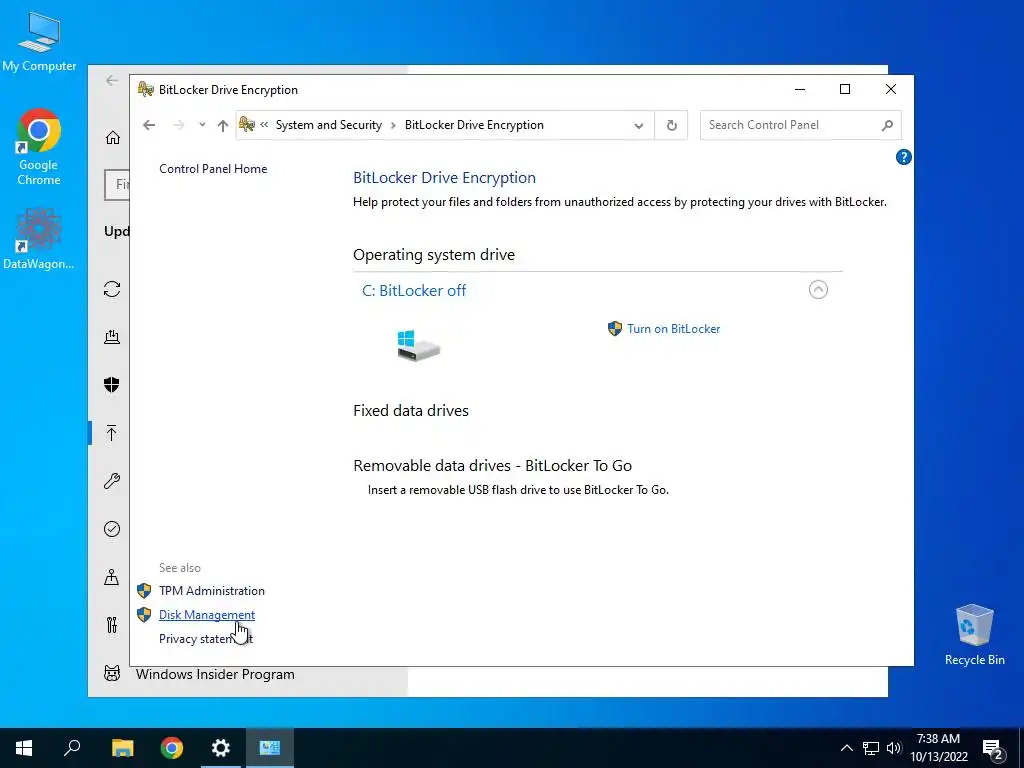Select Windows Insider Program in Settings
Screen dimensions: 1024x768
(x=215, y=674)
